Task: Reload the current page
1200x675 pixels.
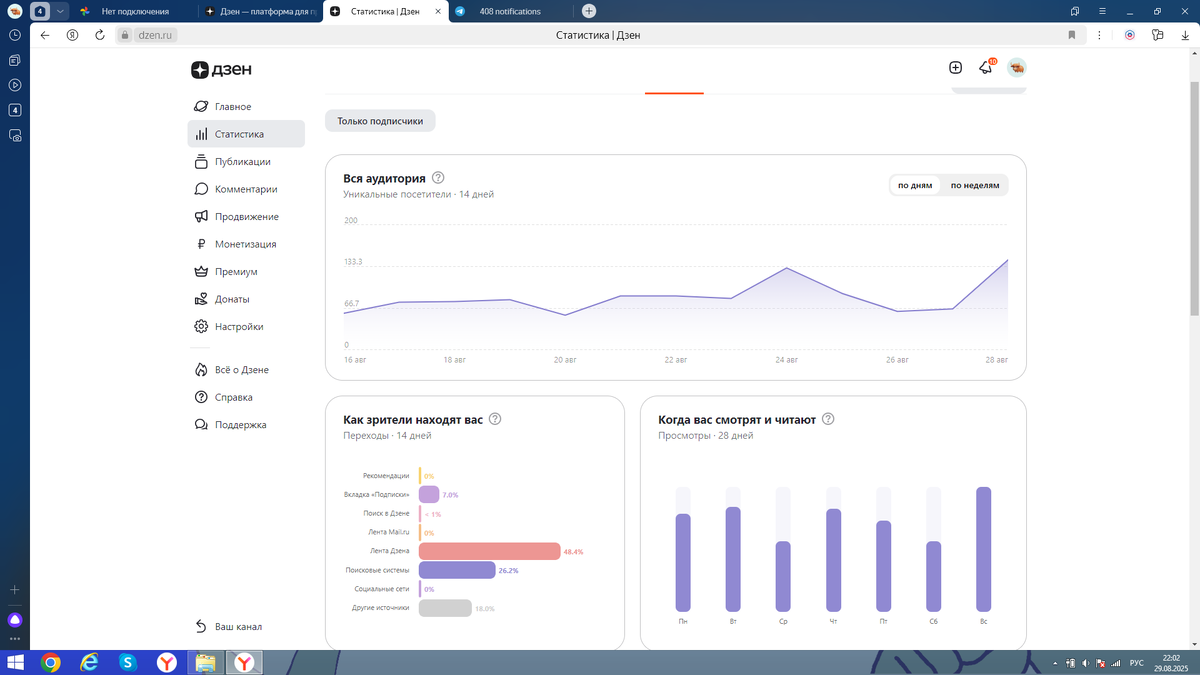Action: point(100,35)
